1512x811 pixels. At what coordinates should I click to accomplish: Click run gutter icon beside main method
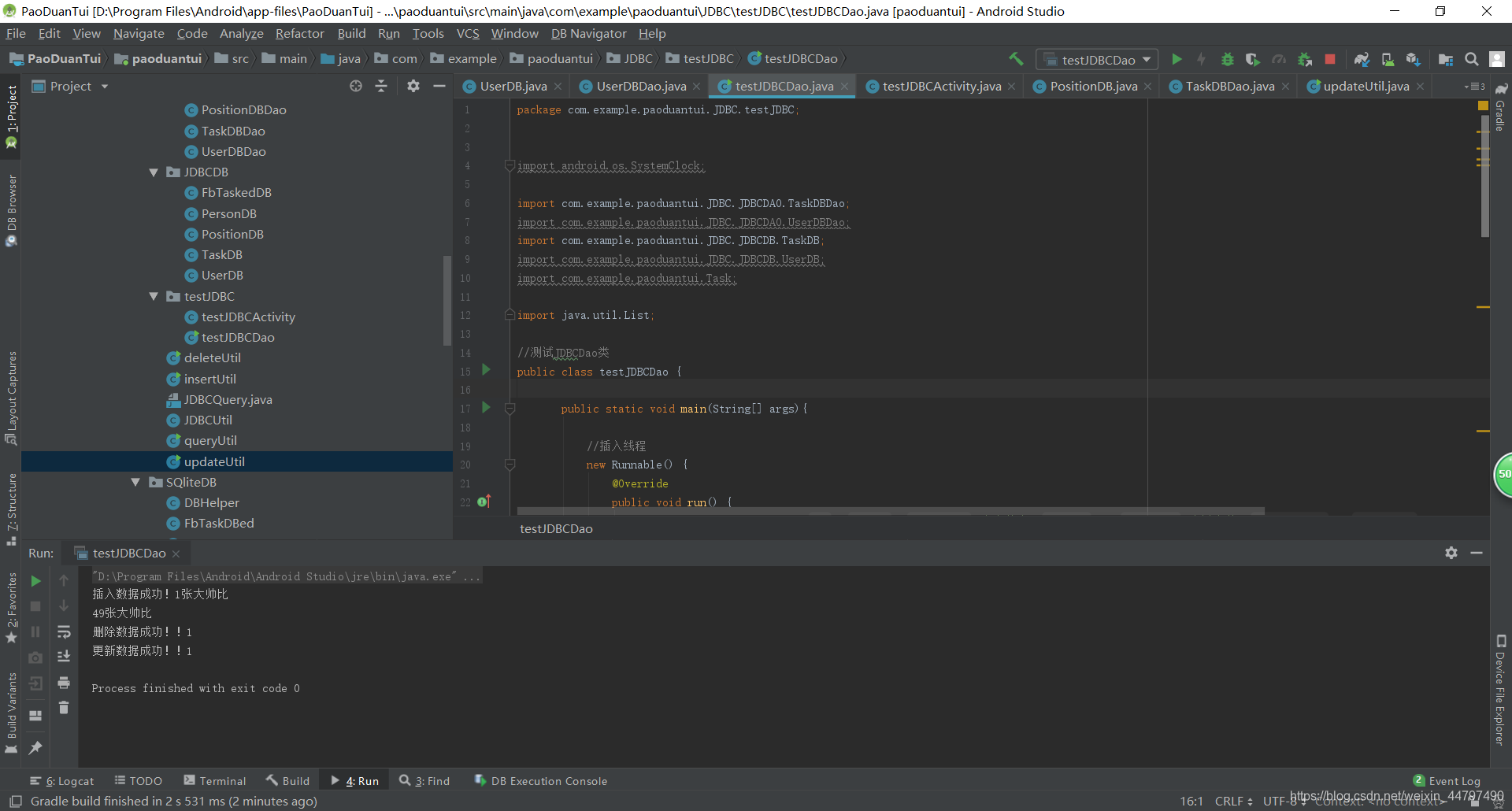pos(486,407)
